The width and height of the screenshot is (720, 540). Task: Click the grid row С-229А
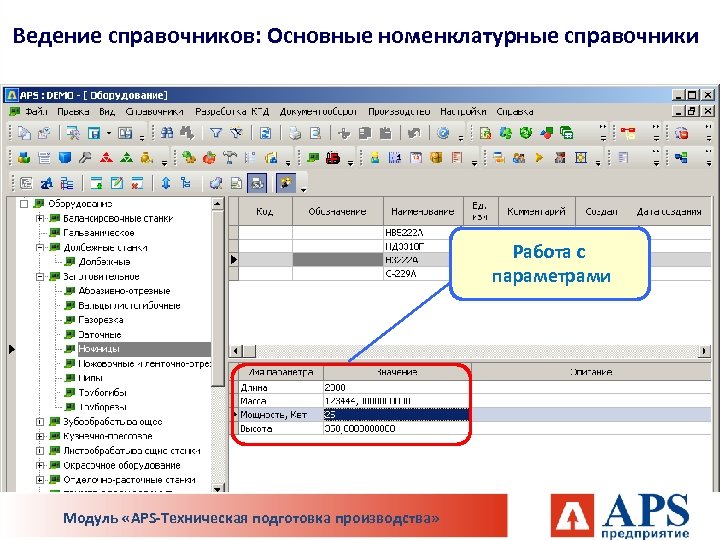pyautogui.click(x=470, y=274)
